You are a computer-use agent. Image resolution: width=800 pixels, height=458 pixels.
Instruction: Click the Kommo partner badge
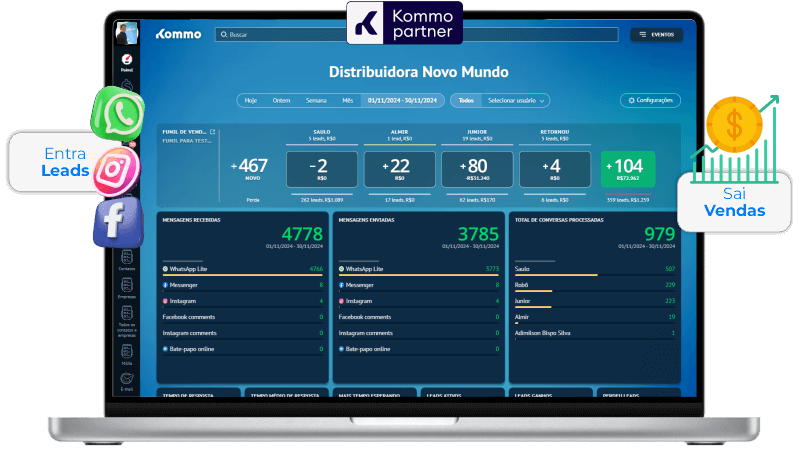(x=405, y=23)
